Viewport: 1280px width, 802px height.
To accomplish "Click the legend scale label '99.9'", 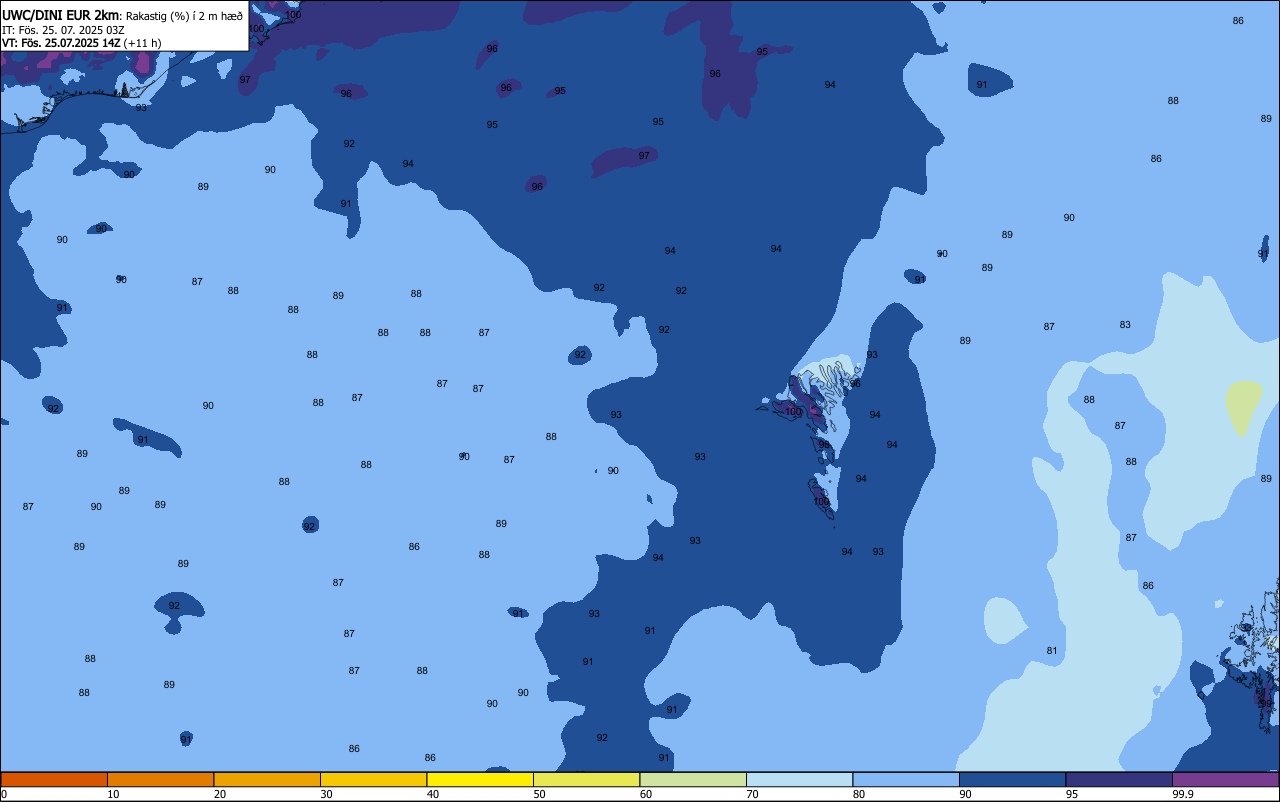I will click(x=1183, y=794).
